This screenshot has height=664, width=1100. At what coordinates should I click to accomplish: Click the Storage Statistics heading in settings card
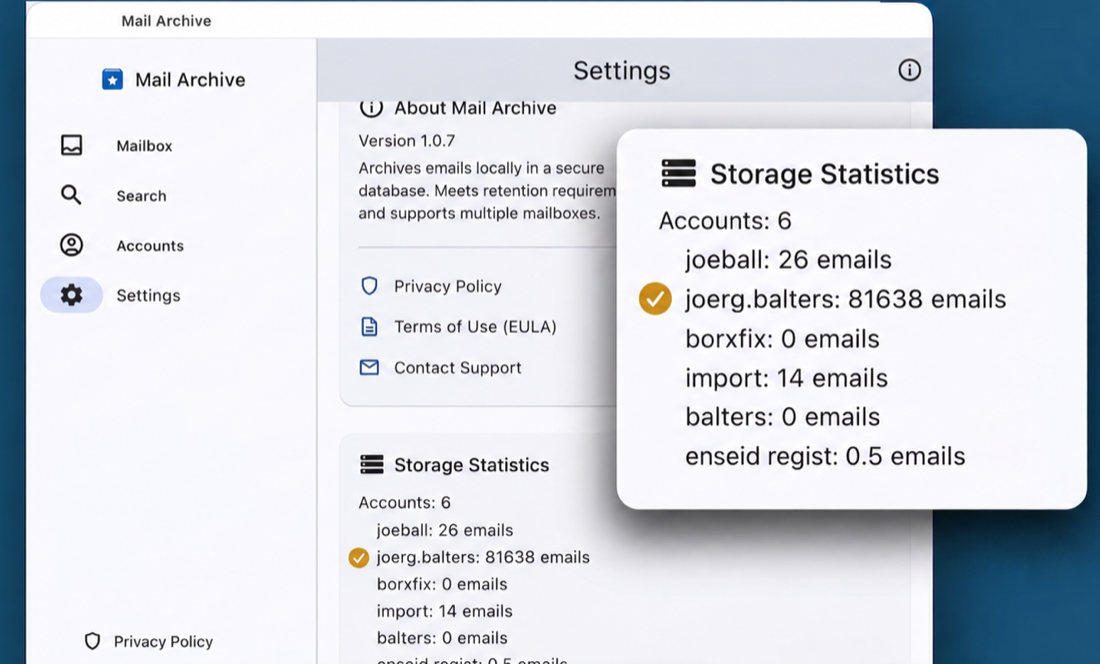[x=471, y=465]
